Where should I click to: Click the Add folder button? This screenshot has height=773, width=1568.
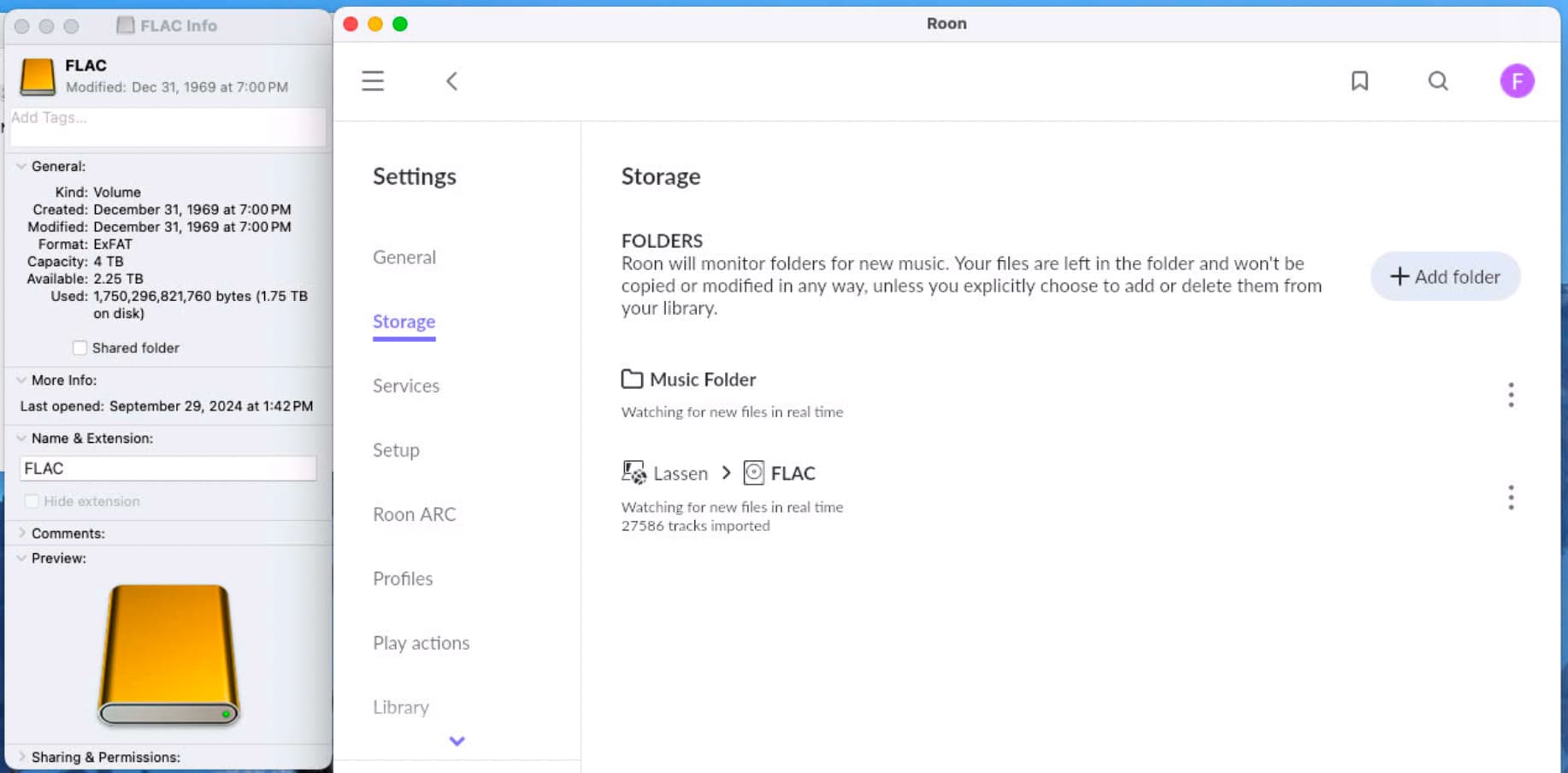[x=1445, y=276]
